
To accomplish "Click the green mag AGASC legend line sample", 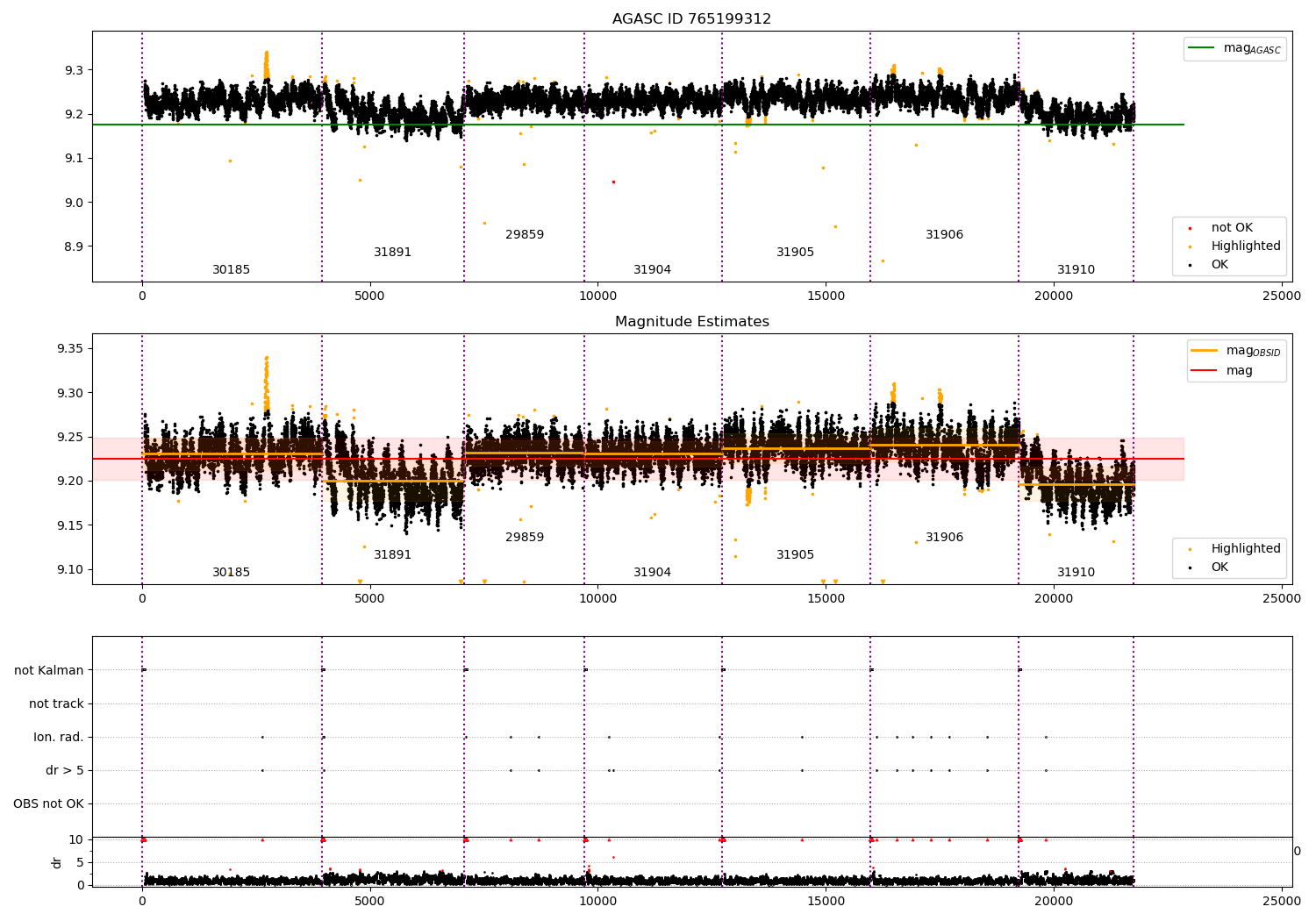I will [x=1201, y=48].
